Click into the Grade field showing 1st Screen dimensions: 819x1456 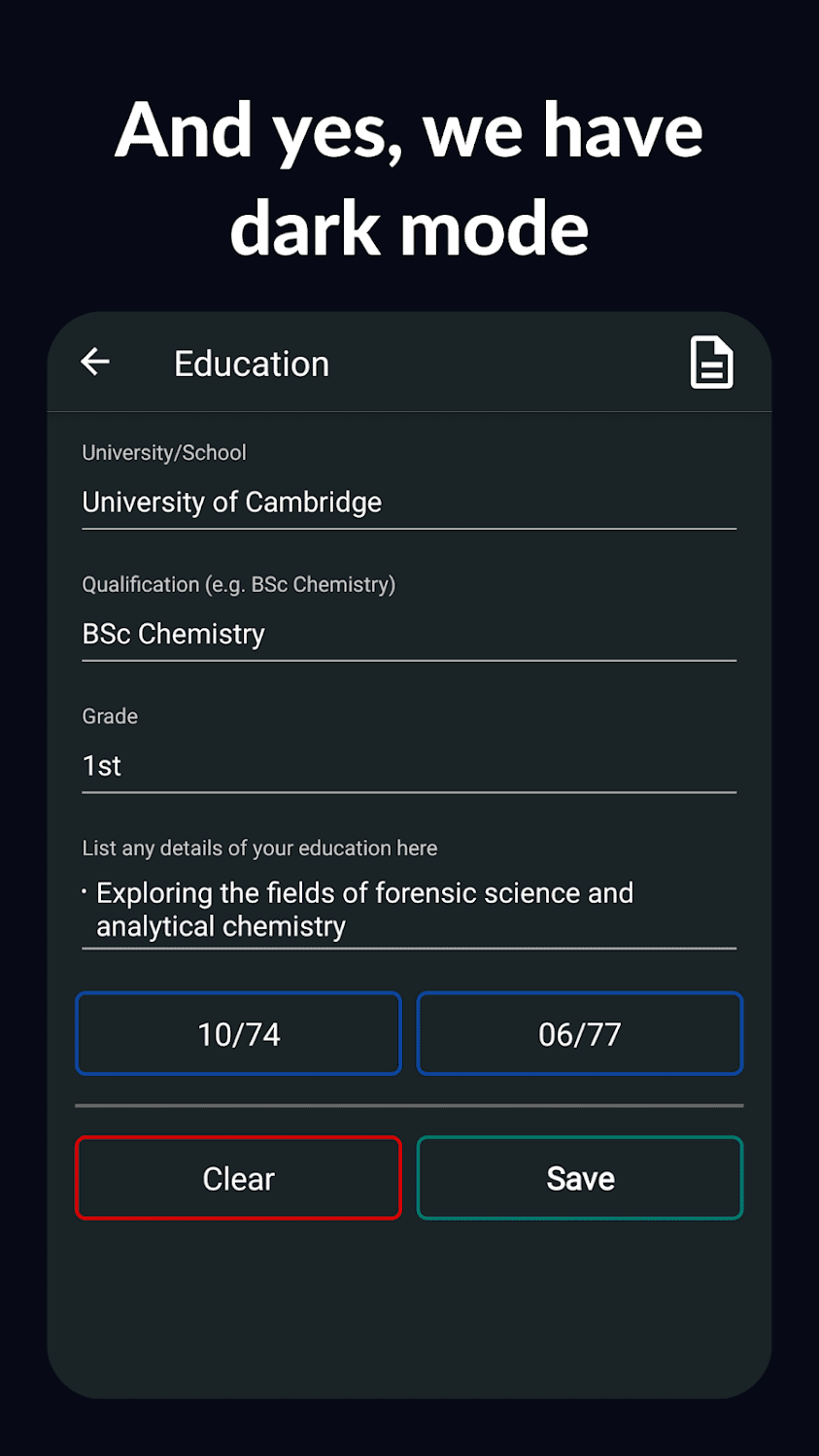[x=408, y=766]
